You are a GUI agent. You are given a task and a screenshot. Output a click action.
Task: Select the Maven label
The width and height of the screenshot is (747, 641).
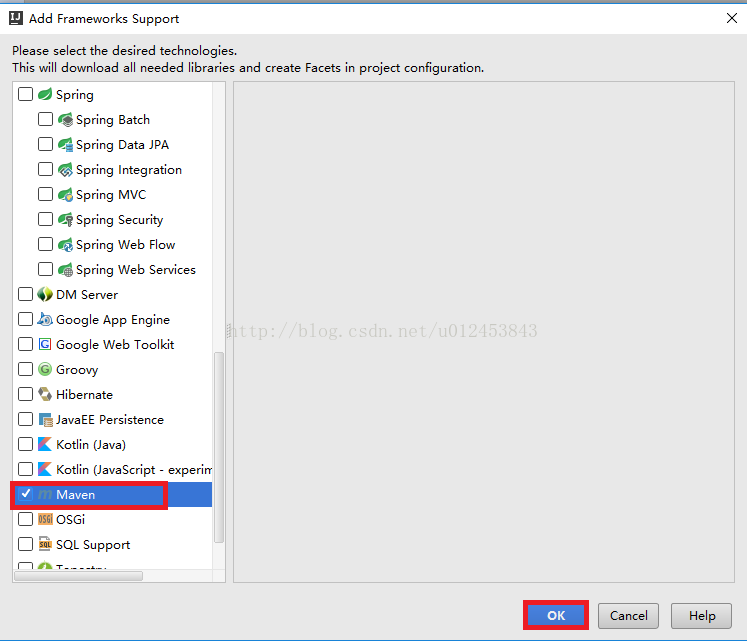[x=76, y=495]
